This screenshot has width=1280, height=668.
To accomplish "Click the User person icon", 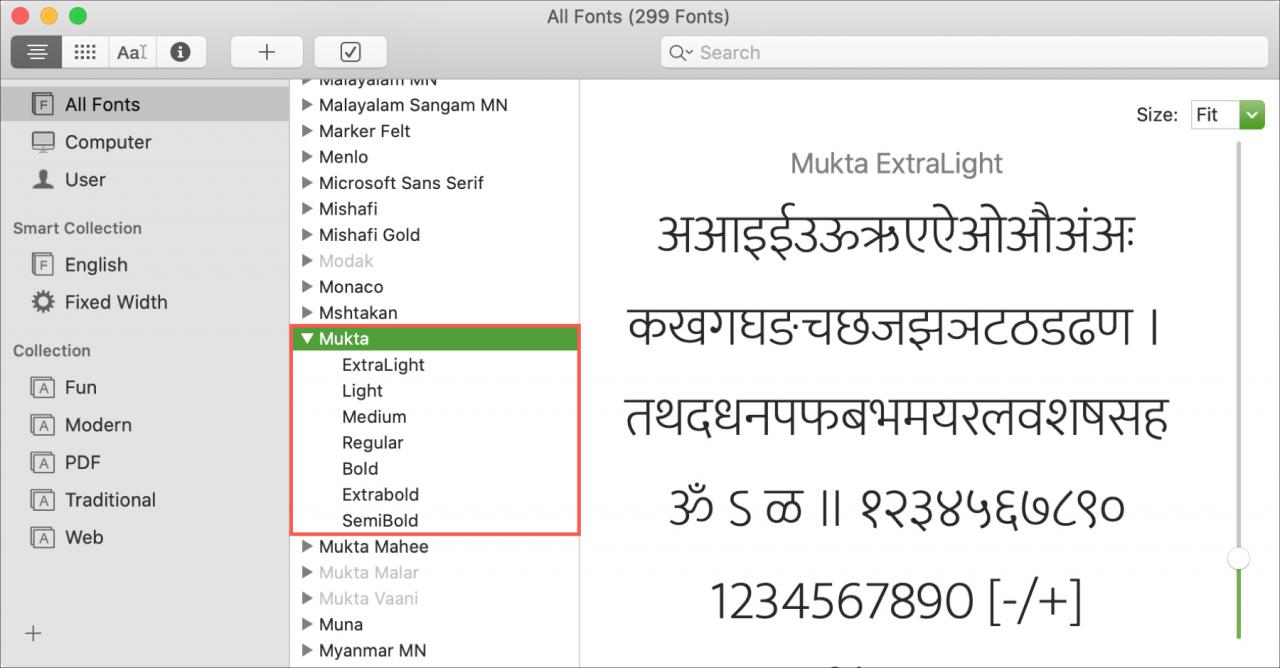I will pyautogui.click(x=43, y=179).
